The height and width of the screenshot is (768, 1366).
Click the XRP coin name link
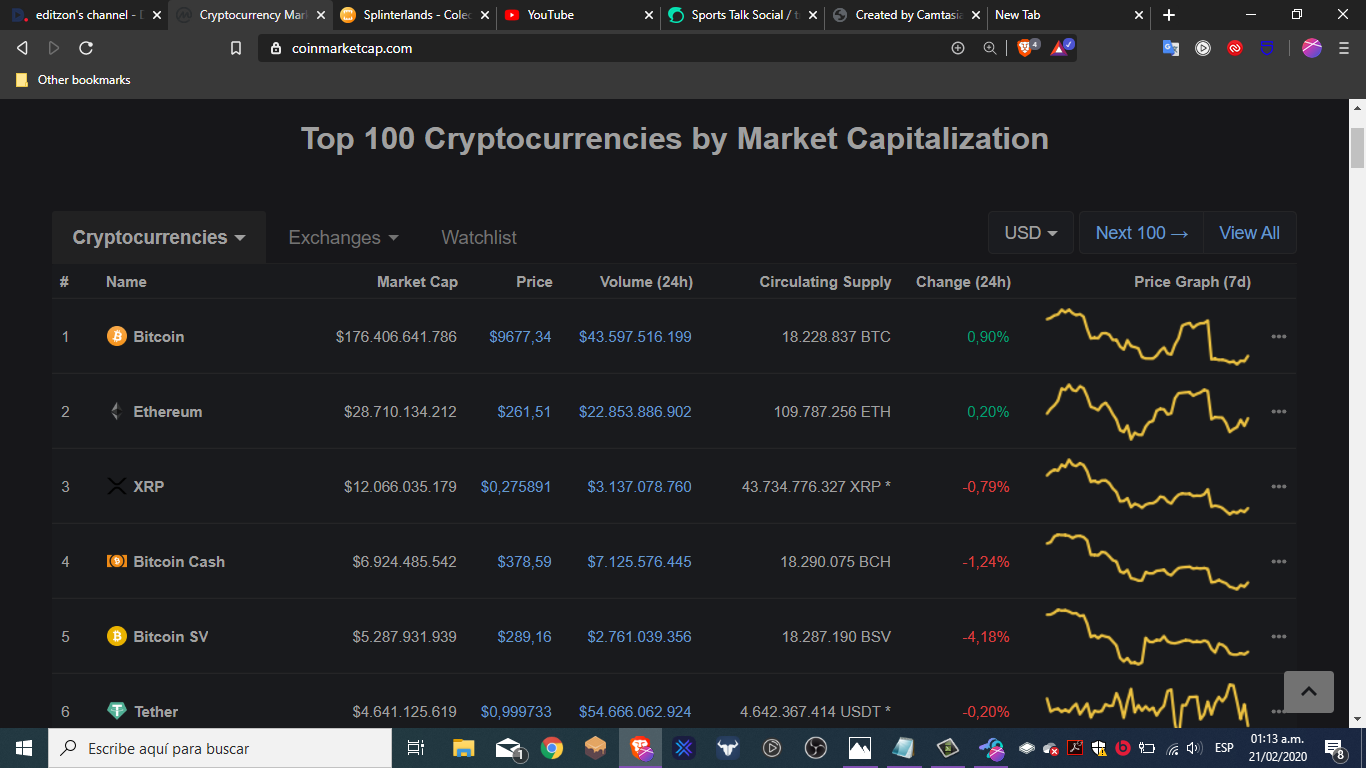149,486
